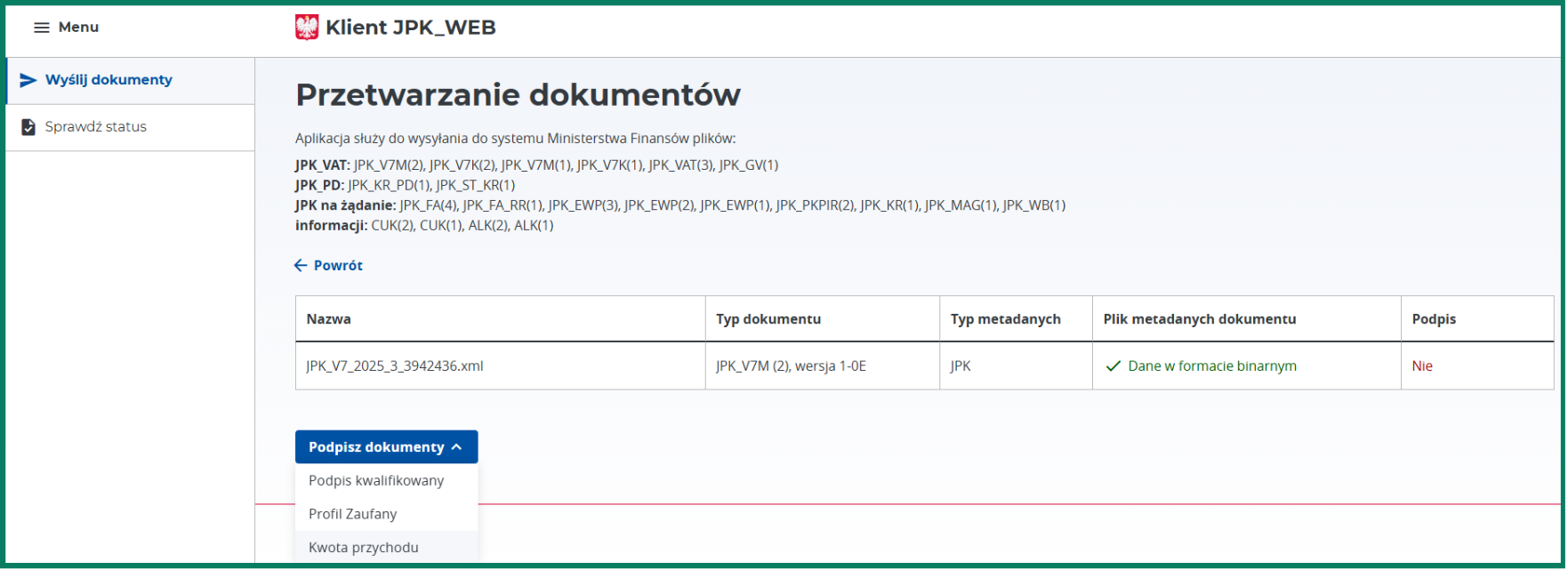Choose Profil Zaufany signing option
The height and width of the screenshot is (570, 1568).
(386, 514)
